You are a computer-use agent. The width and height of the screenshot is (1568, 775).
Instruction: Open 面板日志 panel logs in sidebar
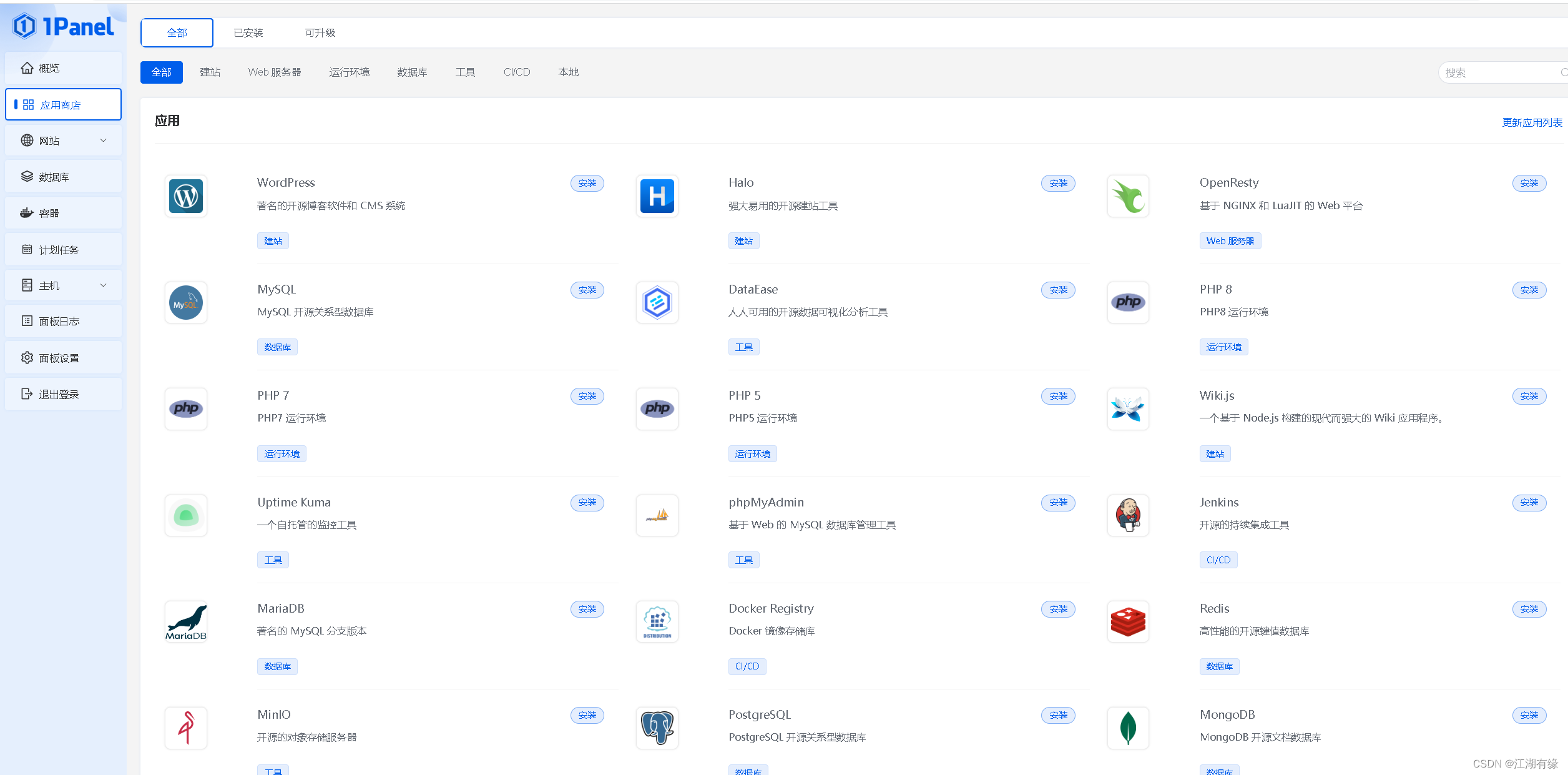[63, 321]
